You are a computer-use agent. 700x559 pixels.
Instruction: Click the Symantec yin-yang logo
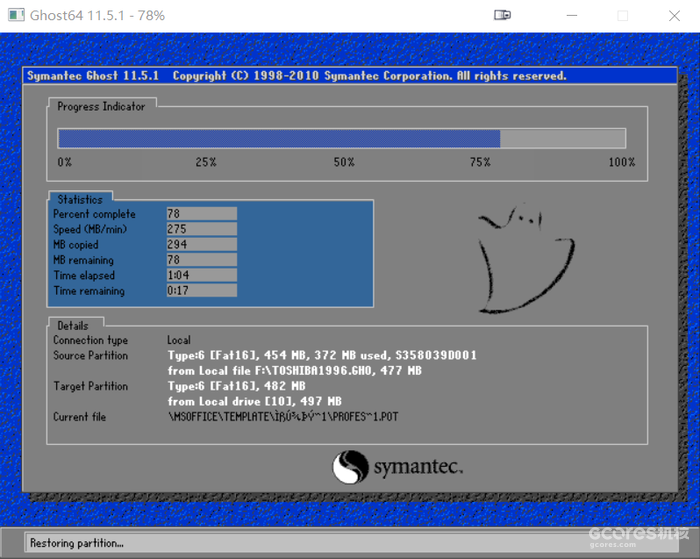pyautogui.click(x=350, y=467)
